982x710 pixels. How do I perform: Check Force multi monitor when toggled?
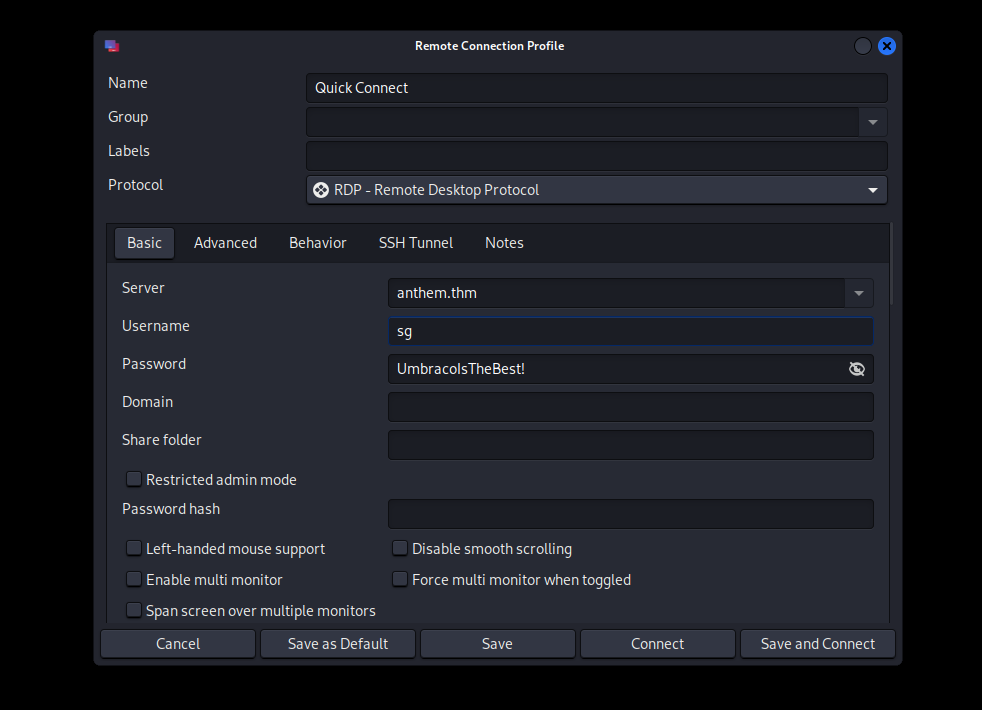pos(400,580)
